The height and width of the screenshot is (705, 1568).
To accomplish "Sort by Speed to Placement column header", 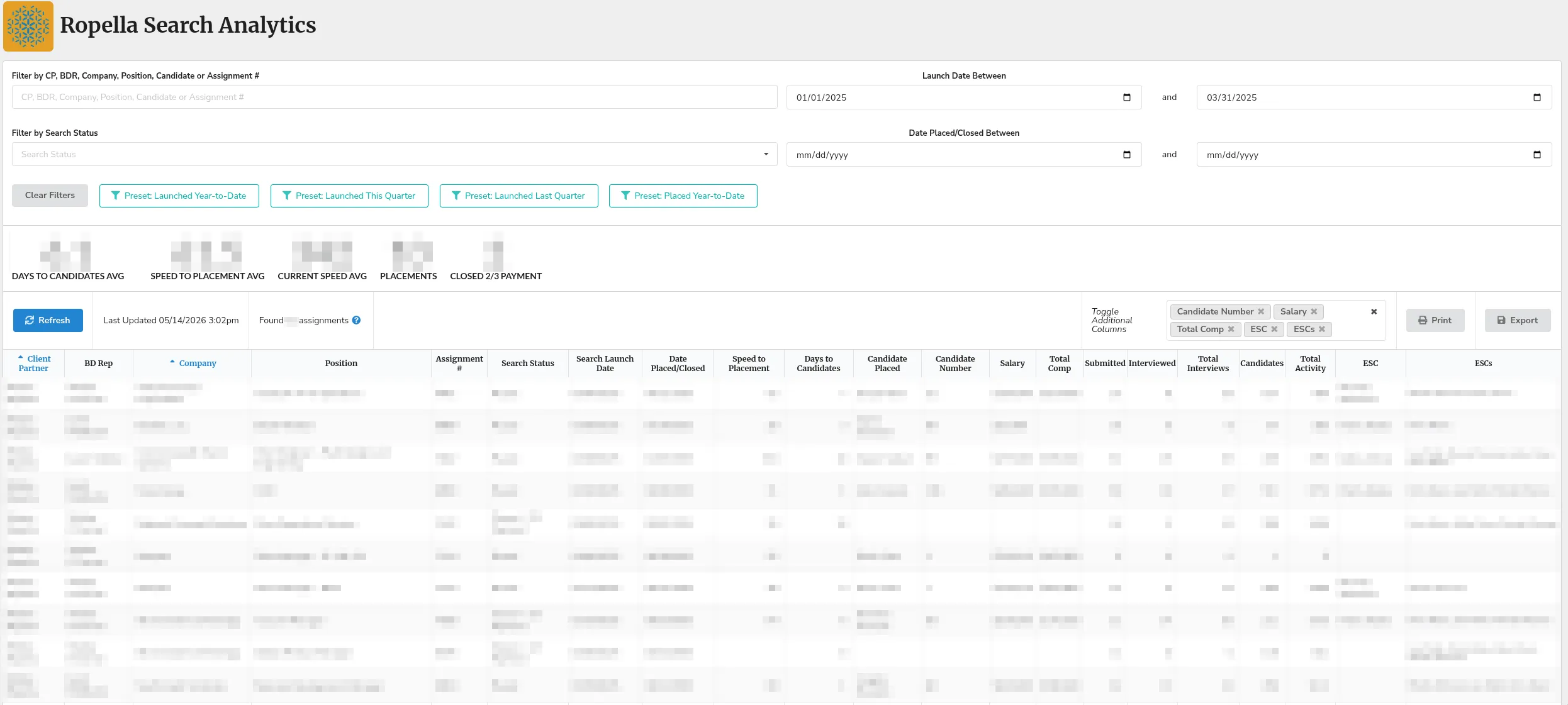I will point(749,364).
